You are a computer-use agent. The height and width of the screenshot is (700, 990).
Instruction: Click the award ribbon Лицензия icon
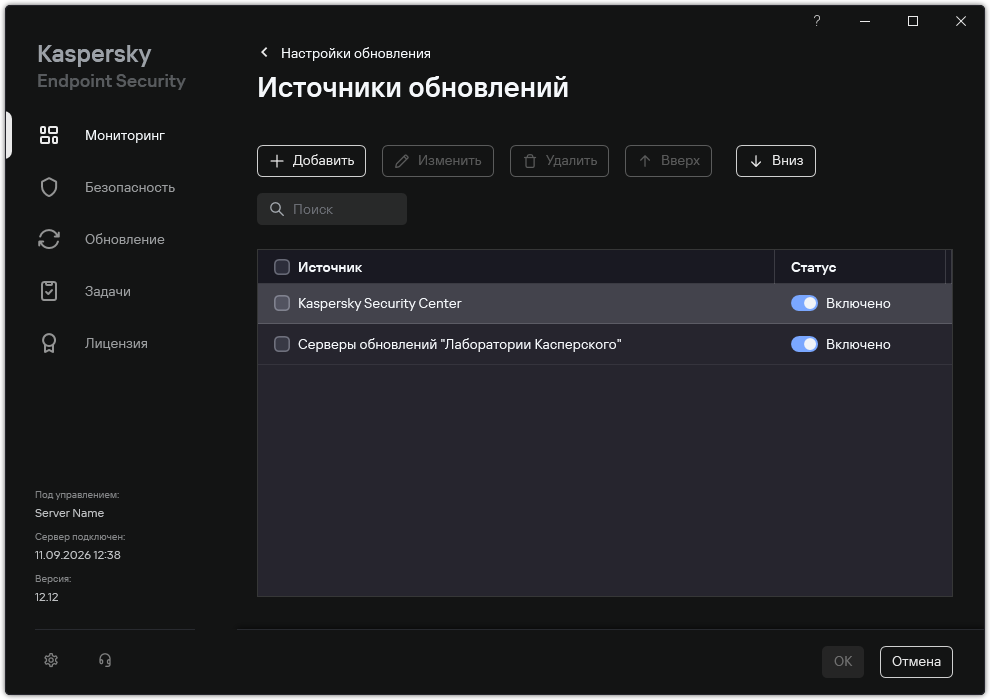coord(49,343)
